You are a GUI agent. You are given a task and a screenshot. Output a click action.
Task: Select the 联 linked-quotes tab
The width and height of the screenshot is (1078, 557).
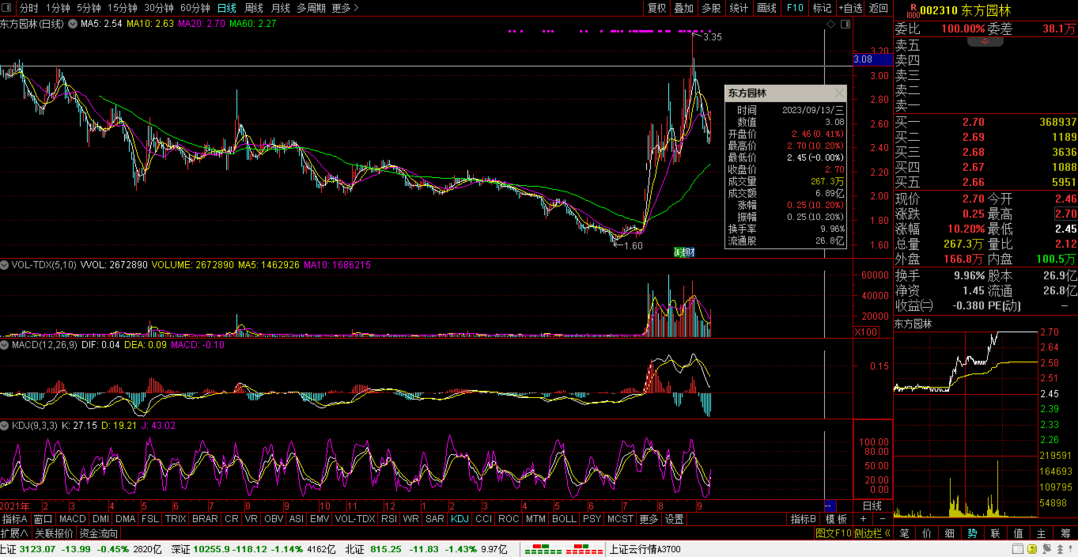click(995, 533)
